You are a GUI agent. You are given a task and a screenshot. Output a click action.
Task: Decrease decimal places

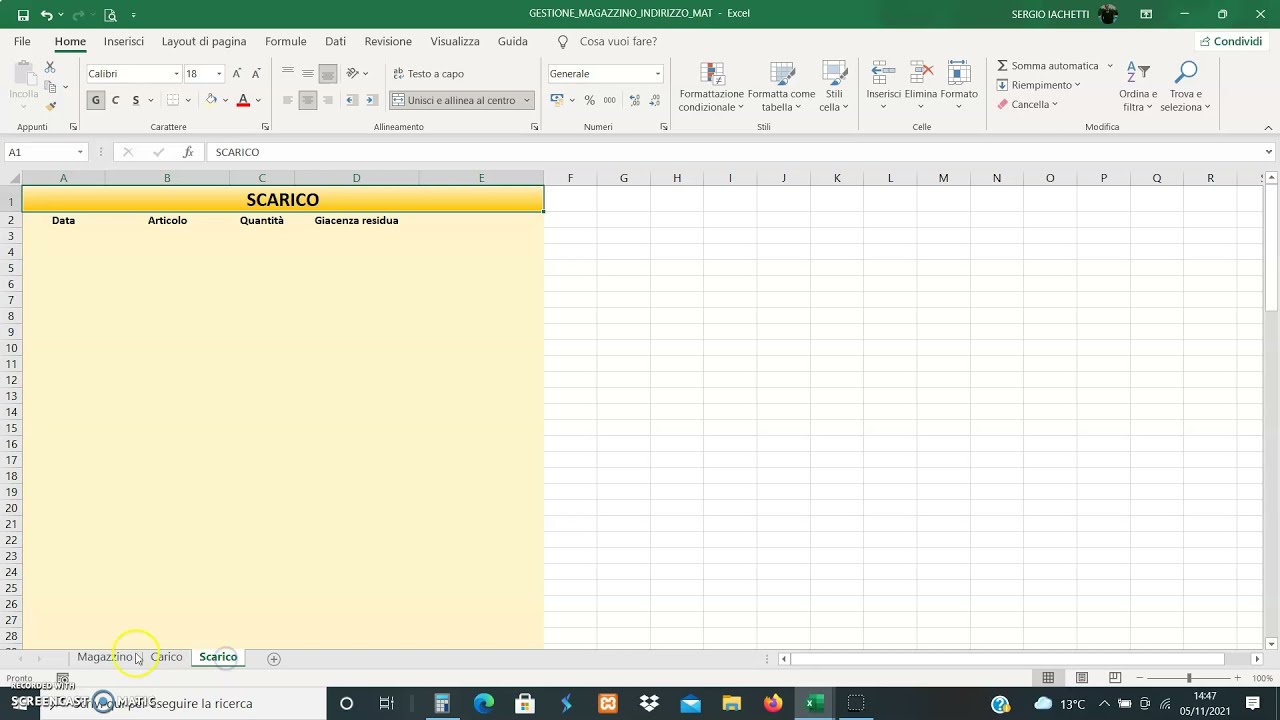pos(655,100)
